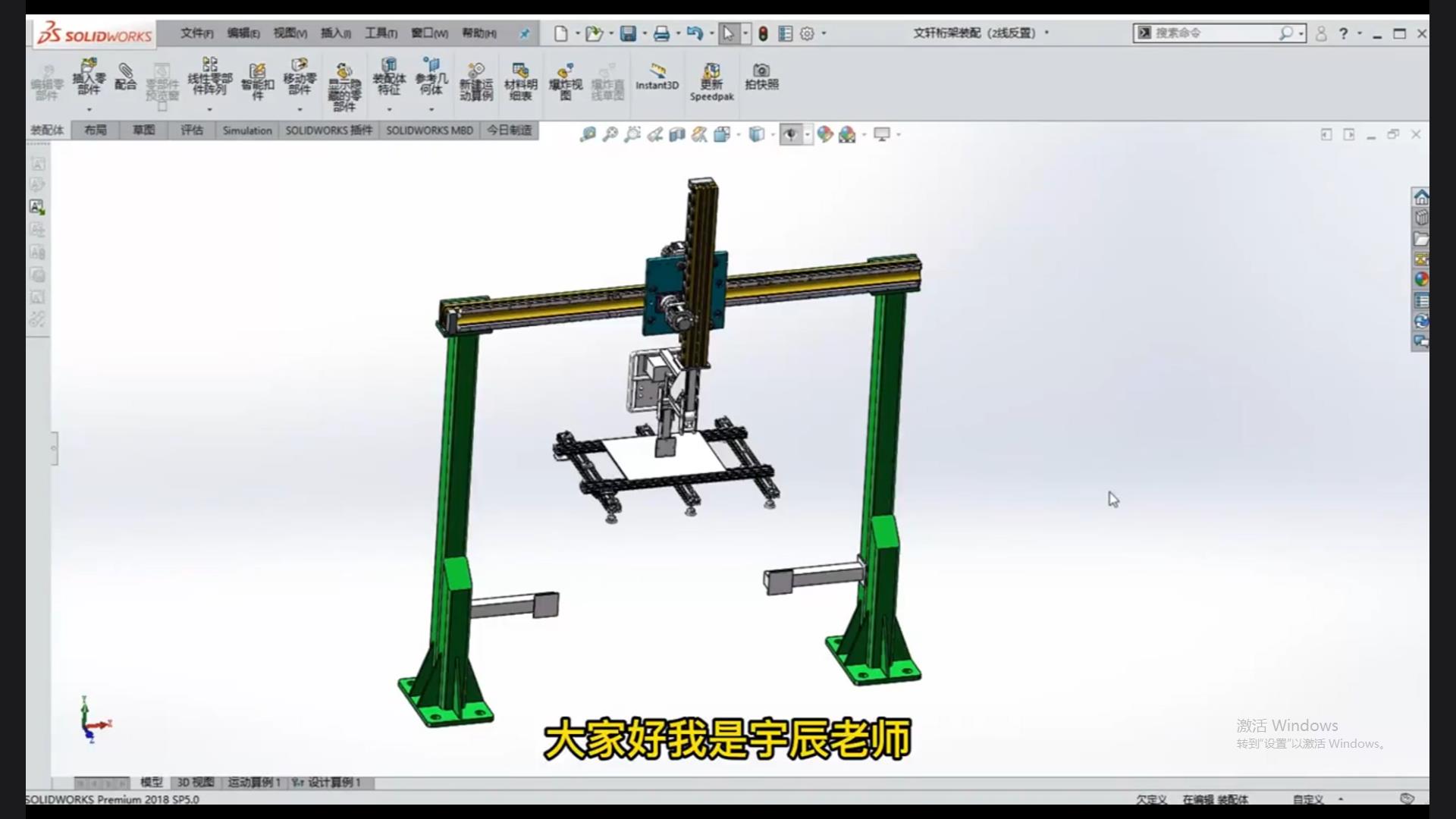Viewport: 1456px width, 819px height.
Task: Toggle Hide/Show Items eye icon
Action: tap(790, 134)
